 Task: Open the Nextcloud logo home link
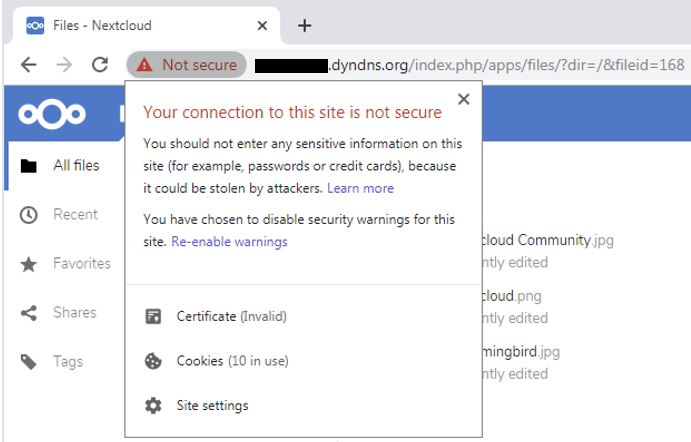pos(52,114)
